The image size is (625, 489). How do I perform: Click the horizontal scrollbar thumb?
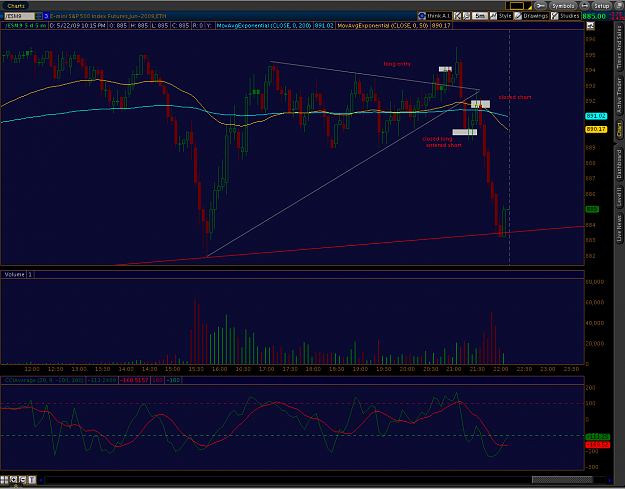tap(562, 480)
